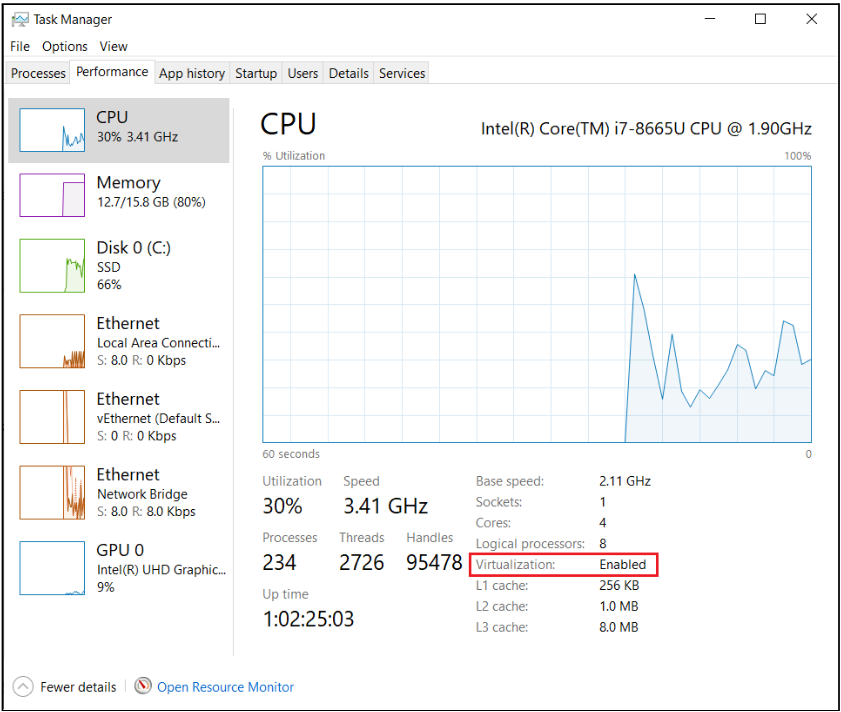Click the Resource Monitor icon
The image size is (841, 712).
point(143,687)
